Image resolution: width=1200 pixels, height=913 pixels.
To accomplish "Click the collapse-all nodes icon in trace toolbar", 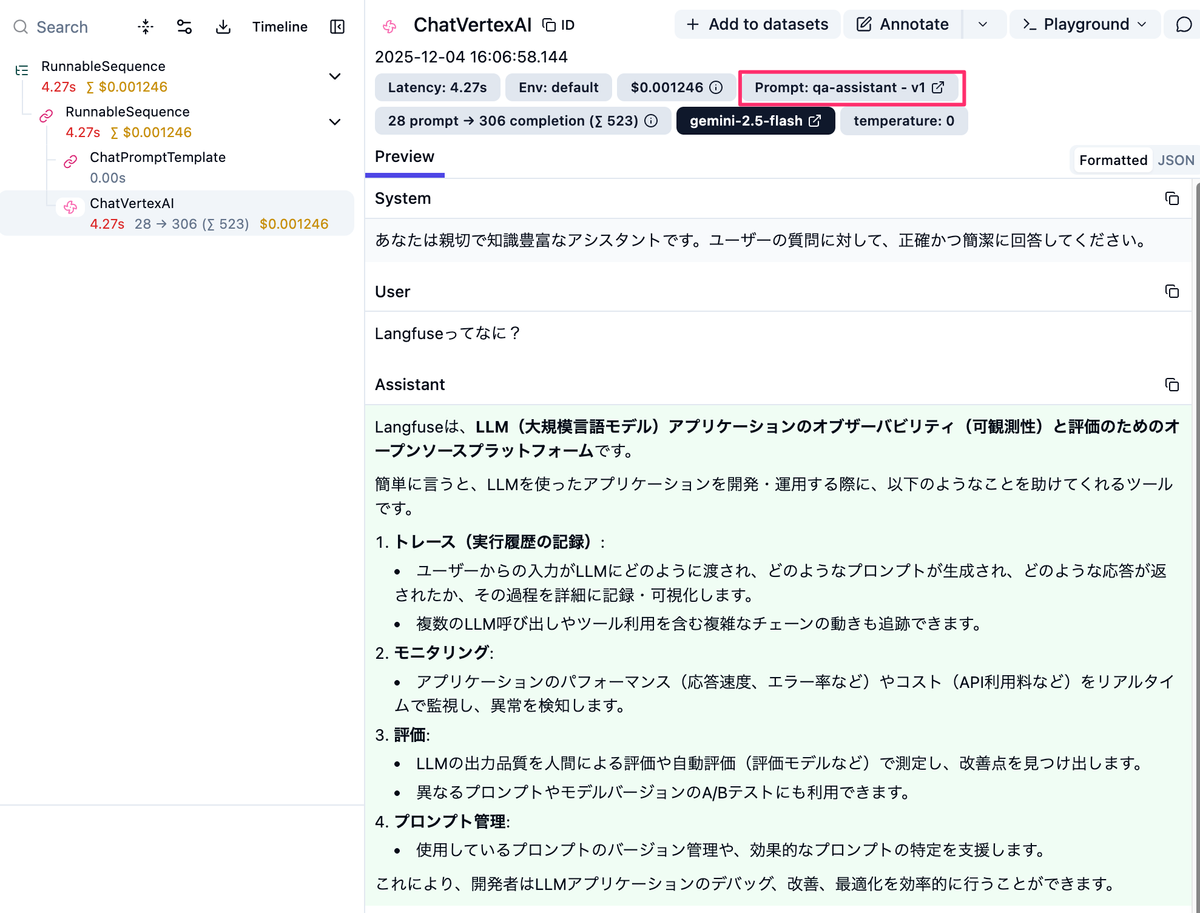I will point(147,27).
